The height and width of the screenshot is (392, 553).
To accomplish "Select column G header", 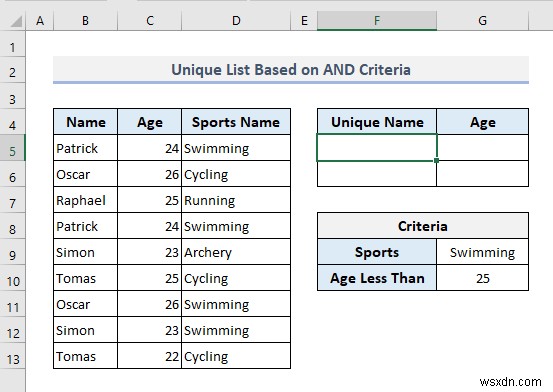I will click(482, 20).
